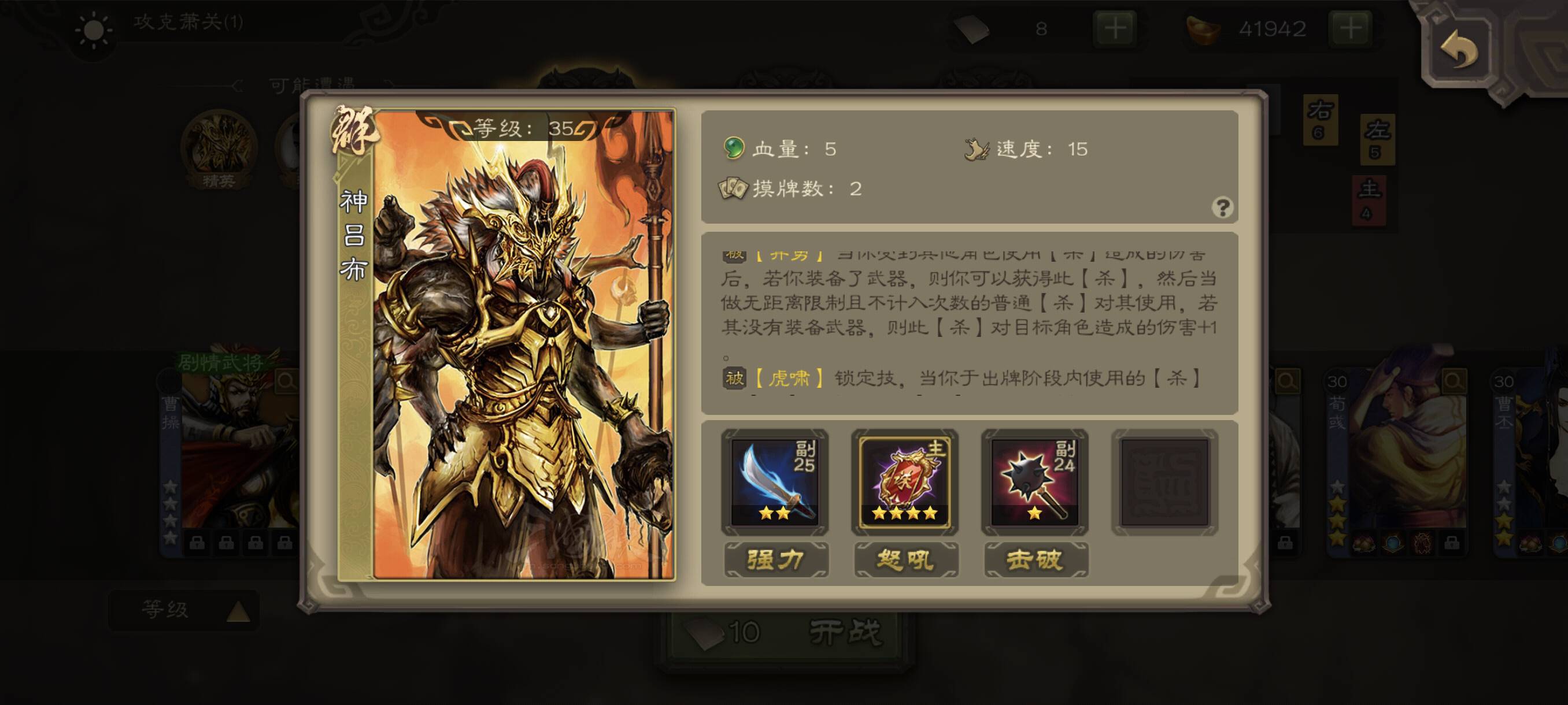The image size is (1568, 705).
Task: Click the 神吕布 character portrait card
Action: (506, 344)
